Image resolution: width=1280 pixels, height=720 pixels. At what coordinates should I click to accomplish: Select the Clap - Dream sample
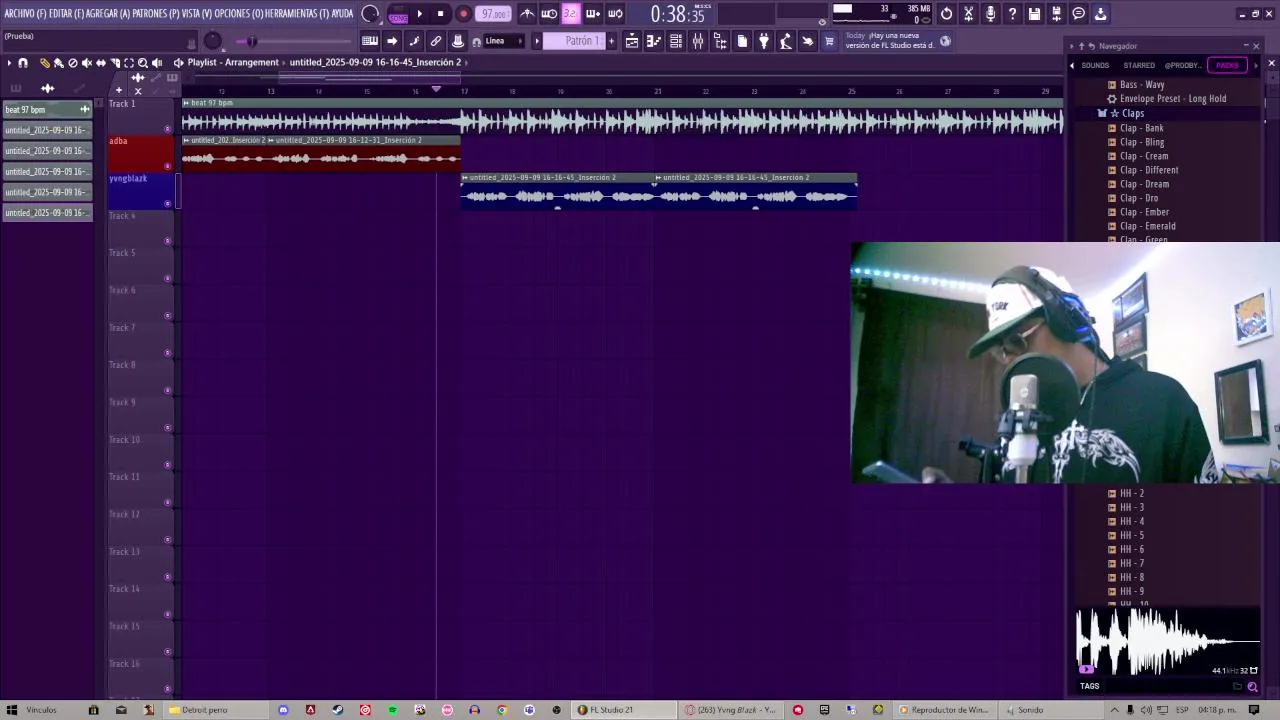tap(1144, 184)
